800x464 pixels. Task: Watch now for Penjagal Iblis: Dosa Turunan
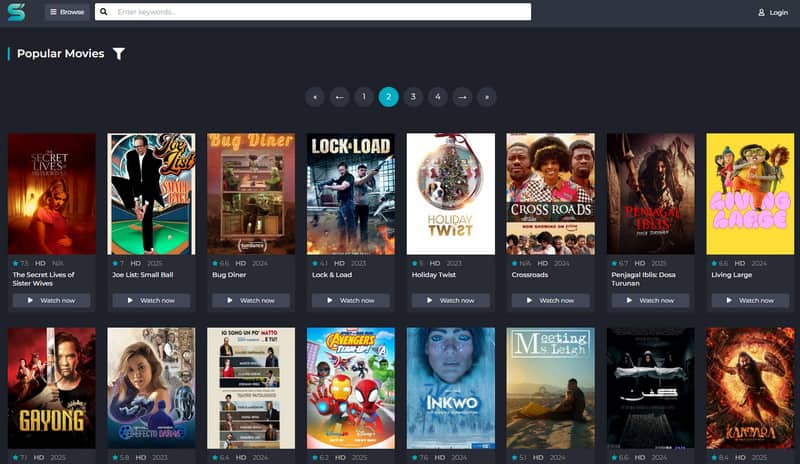[x=651, y=300]
